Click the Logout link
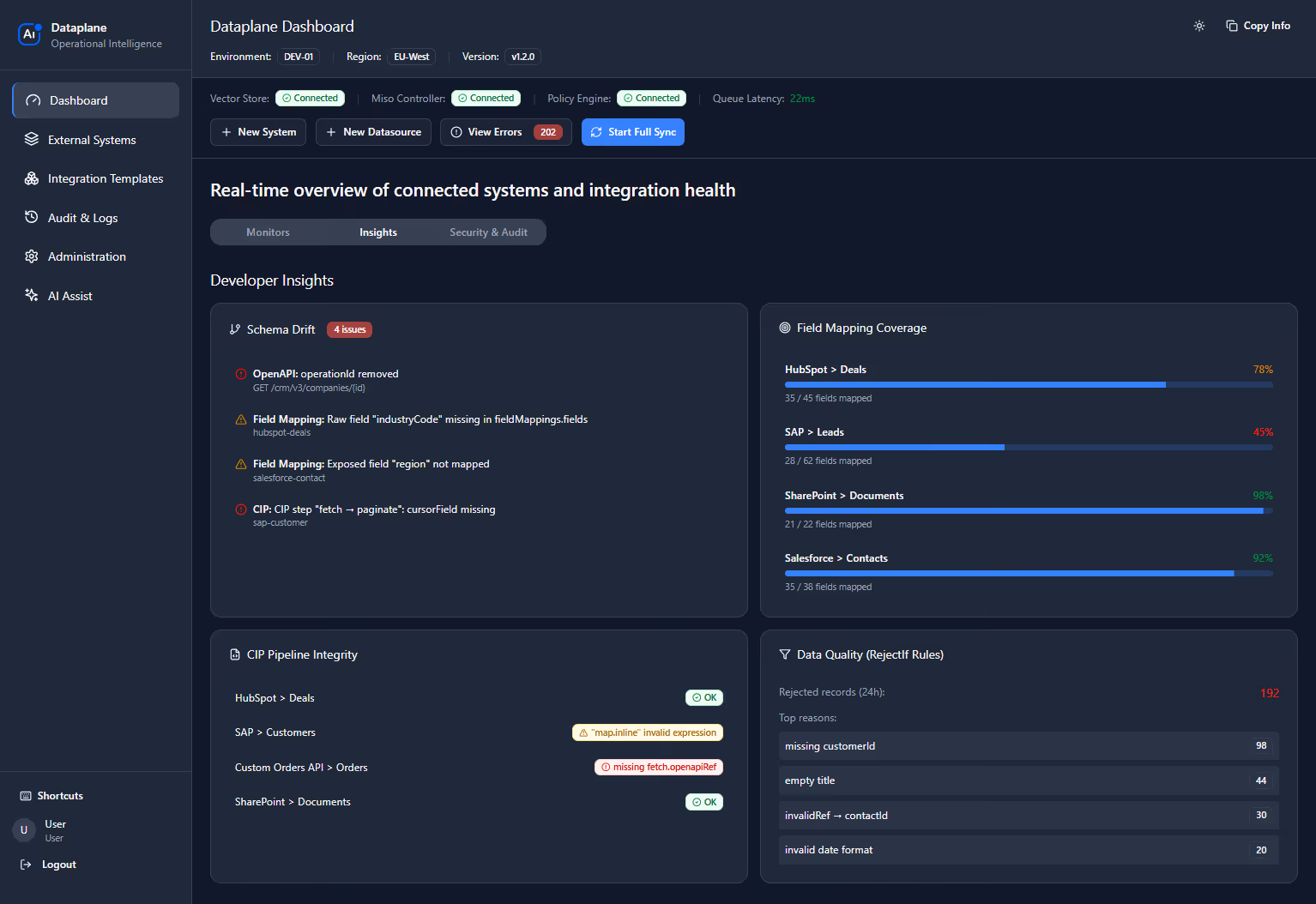 coord(48,865)
